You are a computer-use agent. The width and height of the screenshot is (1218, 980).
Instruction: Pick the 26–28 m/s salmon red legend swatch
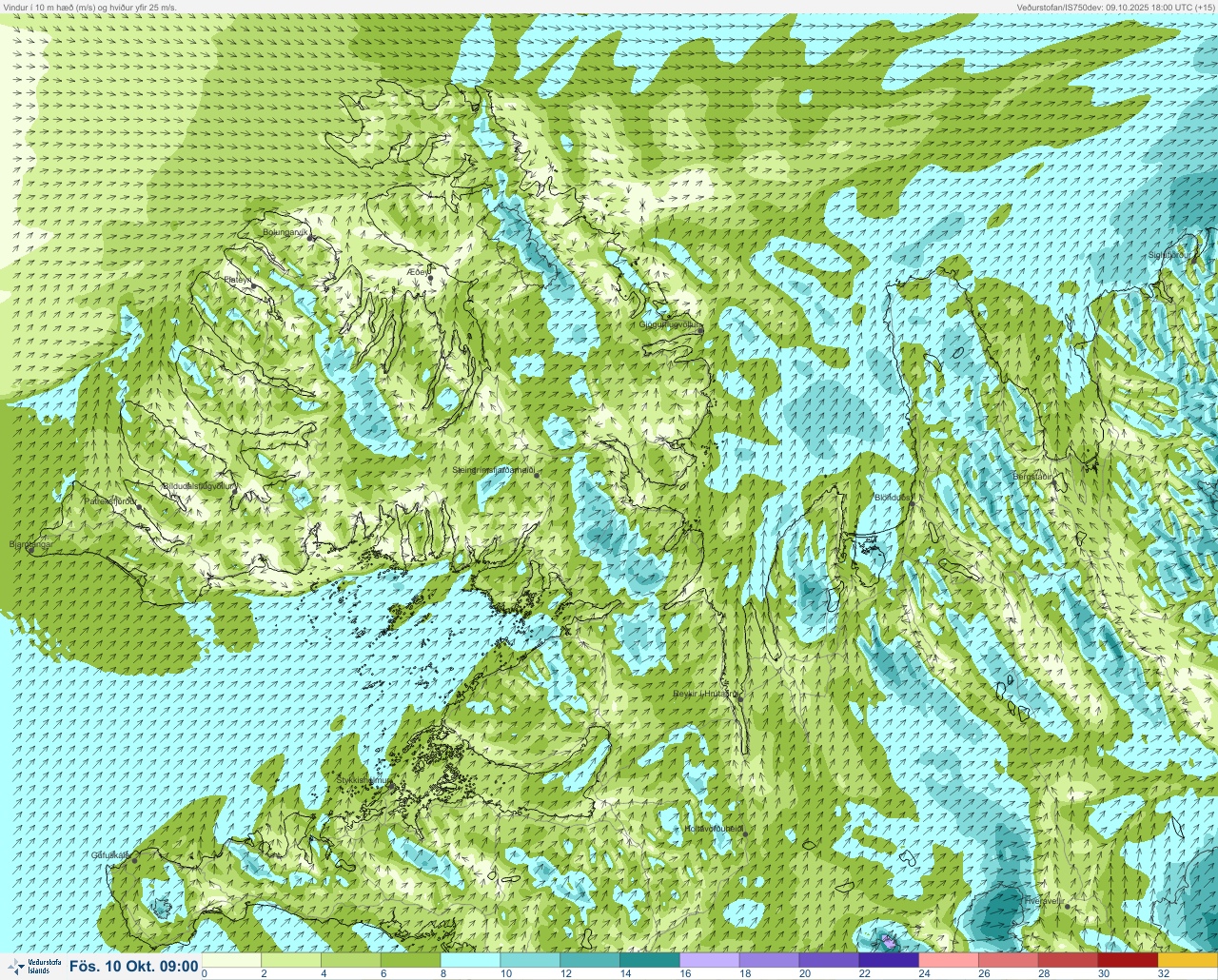coord(1011,960)
